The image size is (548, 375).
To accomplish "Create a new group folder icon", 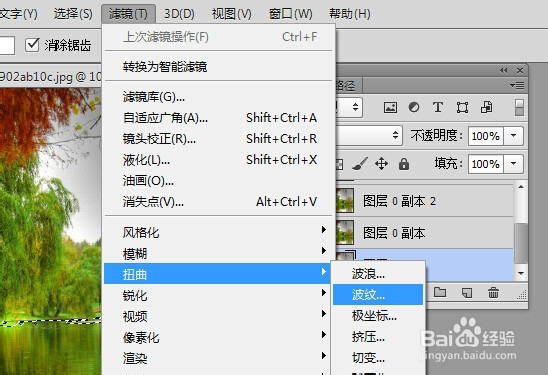I will coord(440,292).
